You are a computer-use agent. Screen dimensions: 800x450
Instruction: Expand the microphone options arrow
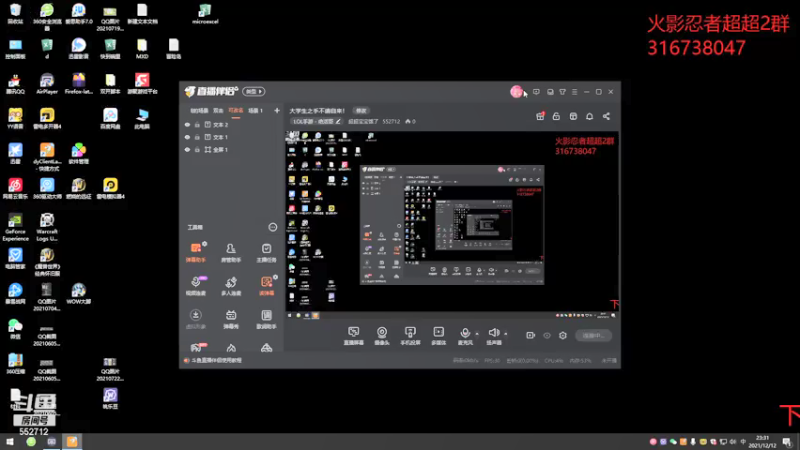click(477, 334)
